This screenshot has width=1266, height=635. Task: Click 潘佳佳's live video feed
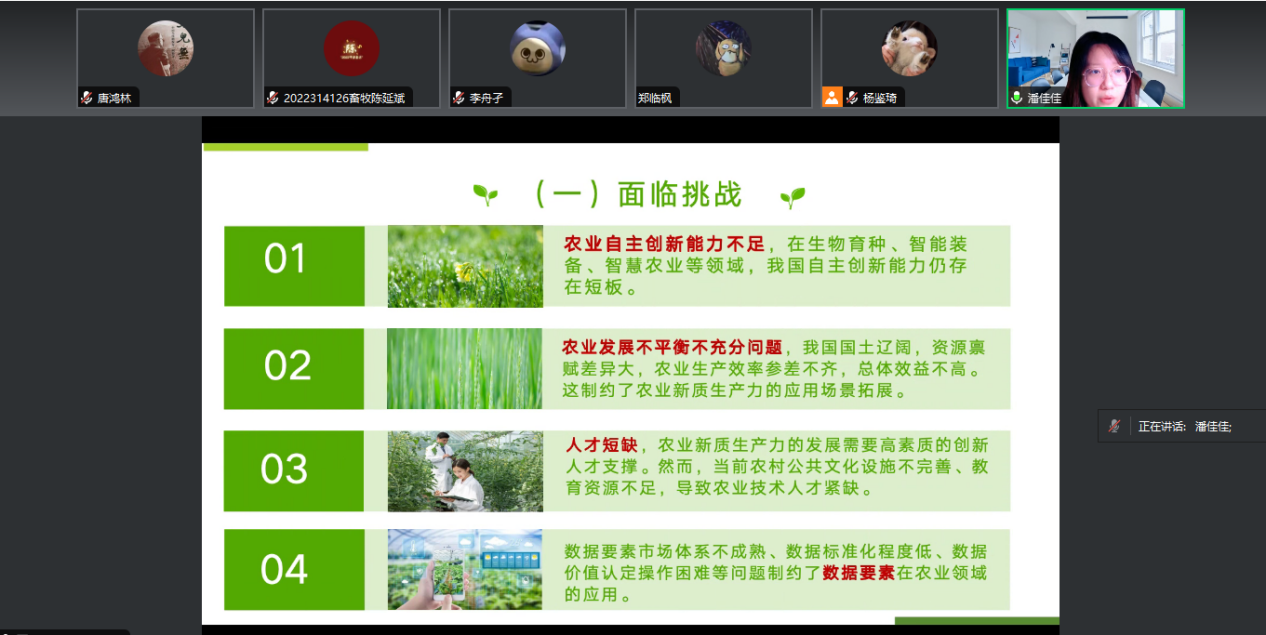click(1095, 55)
